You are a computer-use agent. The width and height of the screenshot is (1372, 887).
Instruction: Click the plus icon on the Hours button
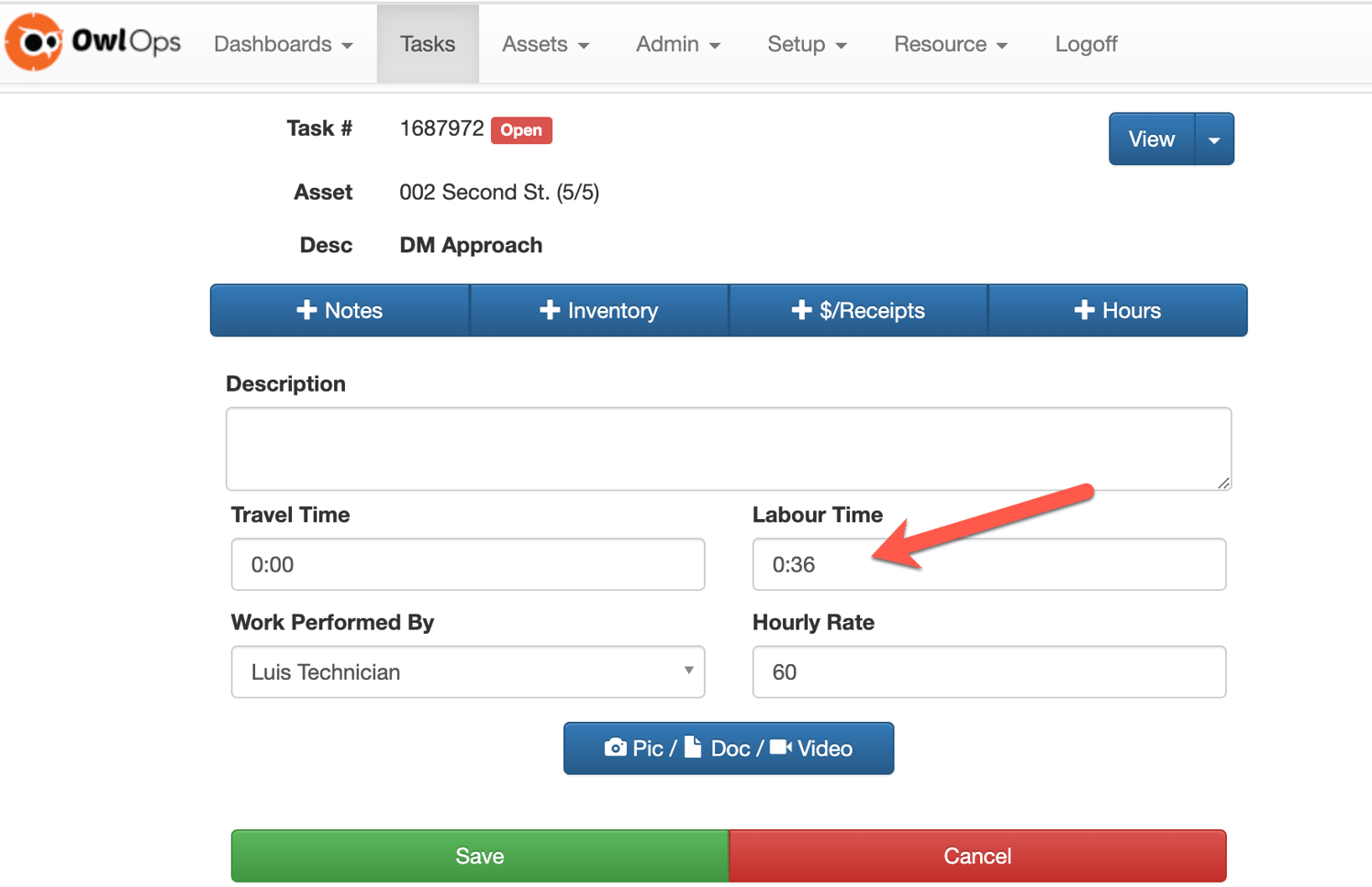[1084, 310]
